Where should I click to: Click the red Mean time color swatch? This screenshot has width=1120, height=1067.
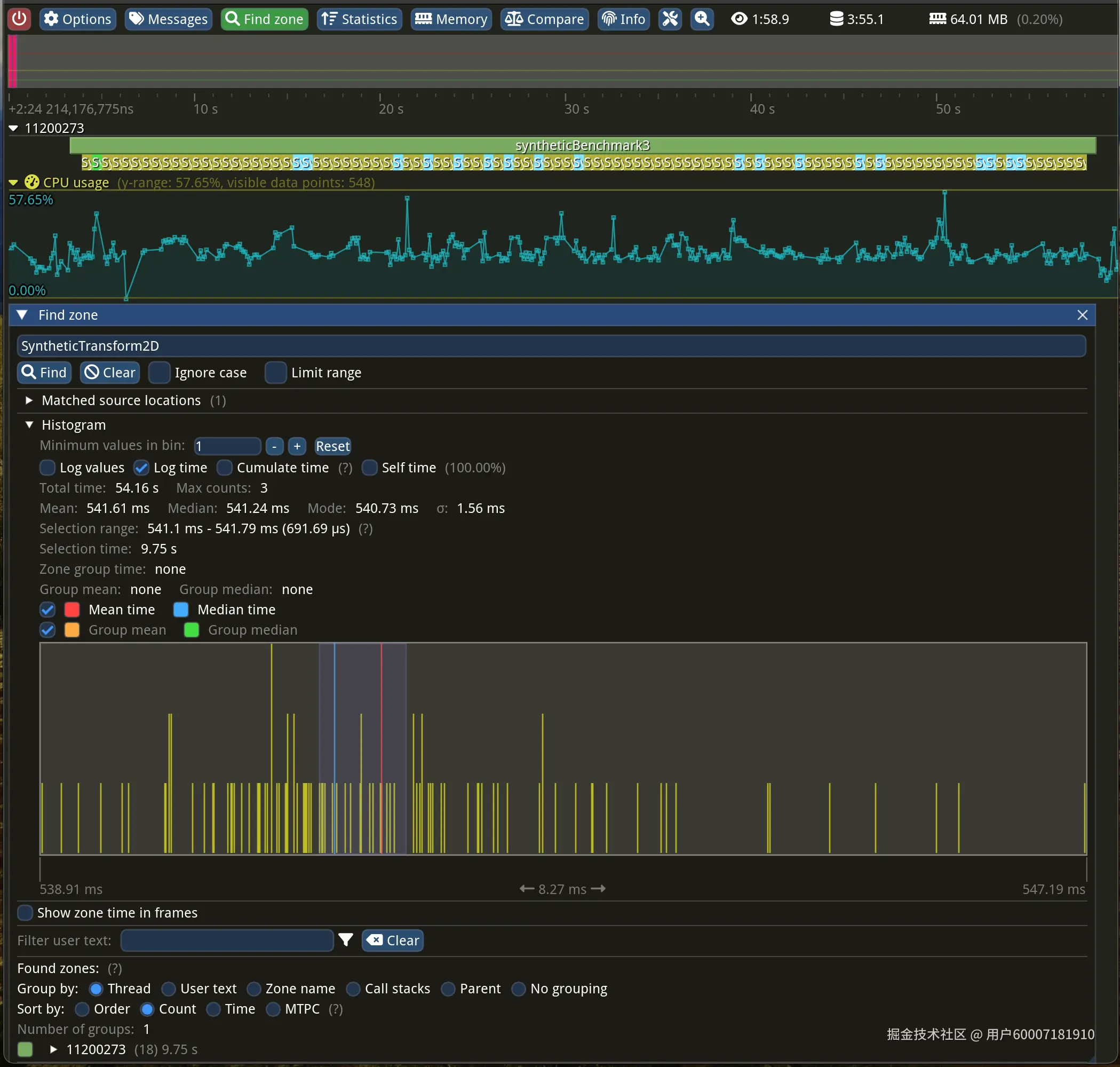click(x=72, y=610)
